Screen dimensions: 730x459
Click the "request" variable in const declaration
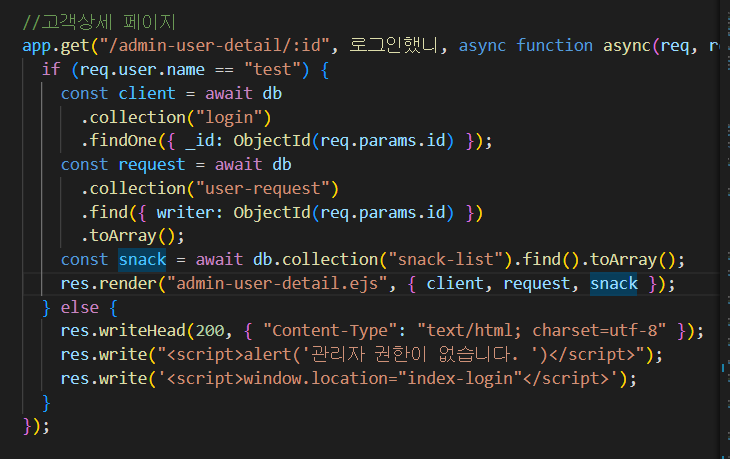151,164
